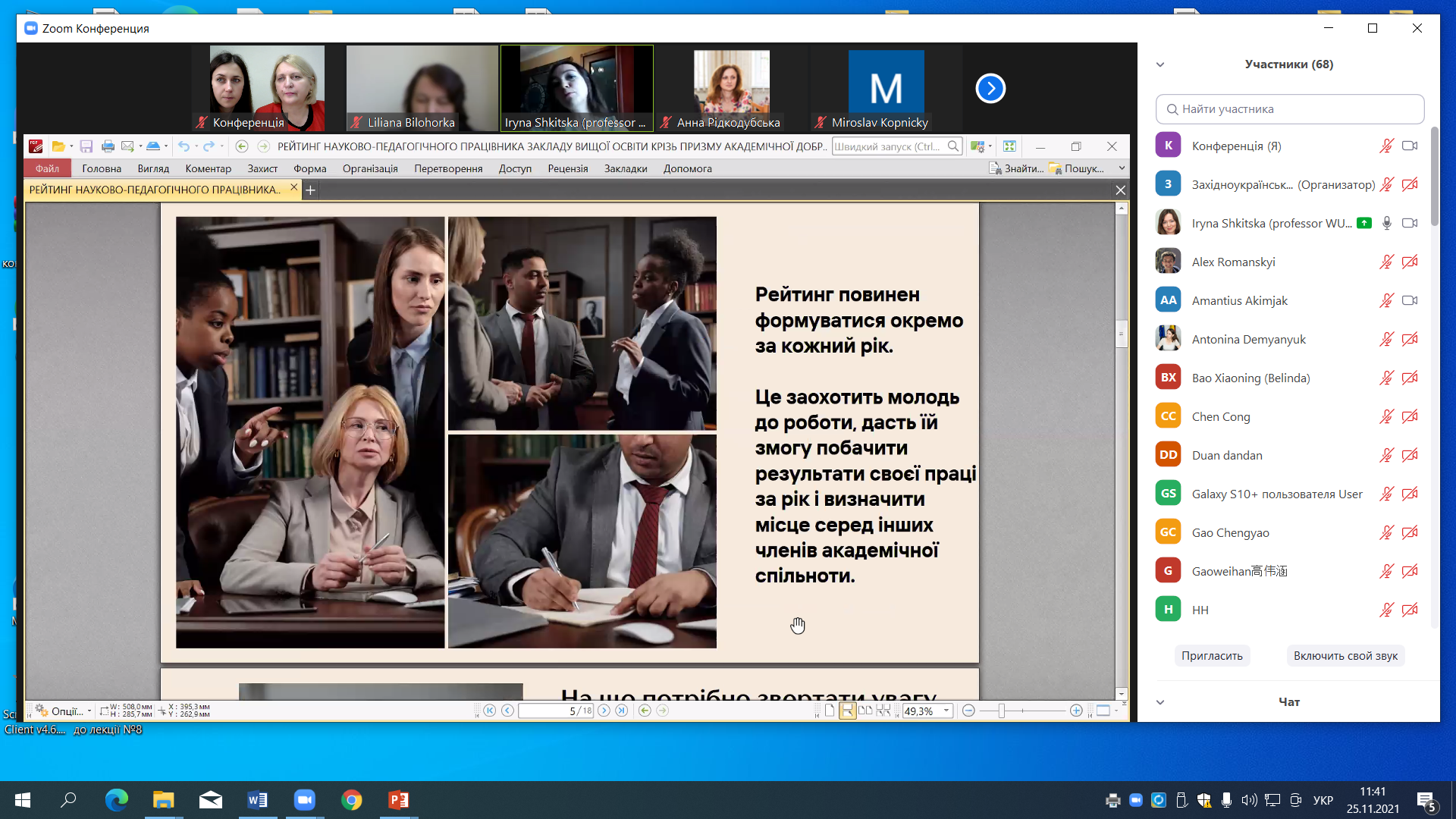Image resolution: width=1456 pixels, height=819 pixels.
Task: Collapse the Чат panel chevron
Action: 1160,702
